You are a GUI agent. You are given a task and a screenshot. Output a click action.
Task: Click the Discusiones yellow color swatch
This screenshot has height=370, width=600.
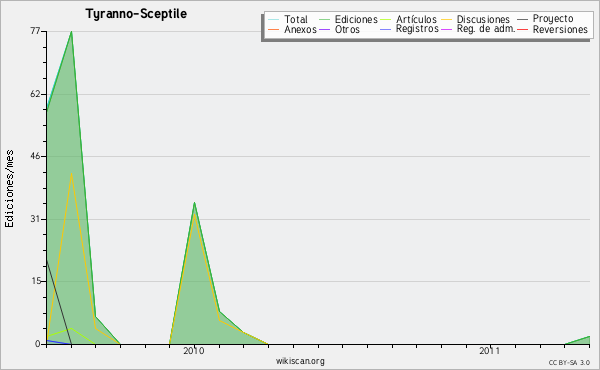447,19
